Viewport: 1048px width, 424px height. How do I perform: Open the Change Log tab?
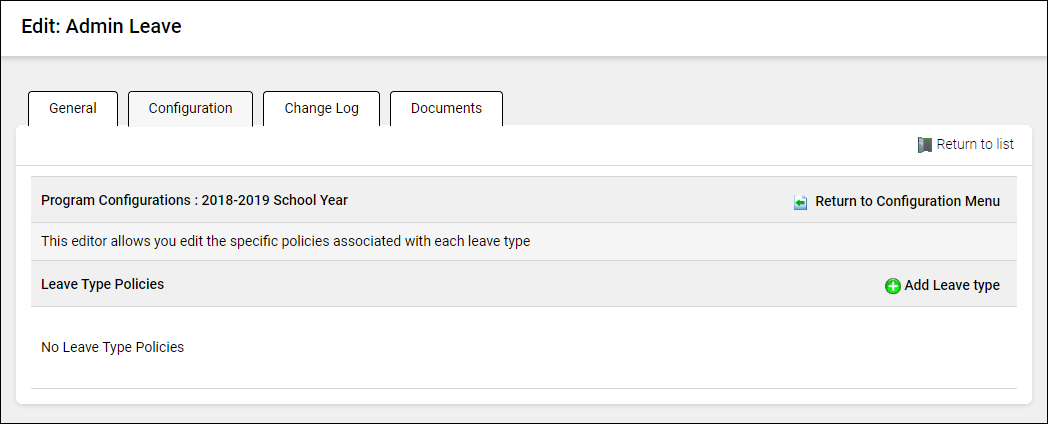pyautogui.click(x=321, y=109)
